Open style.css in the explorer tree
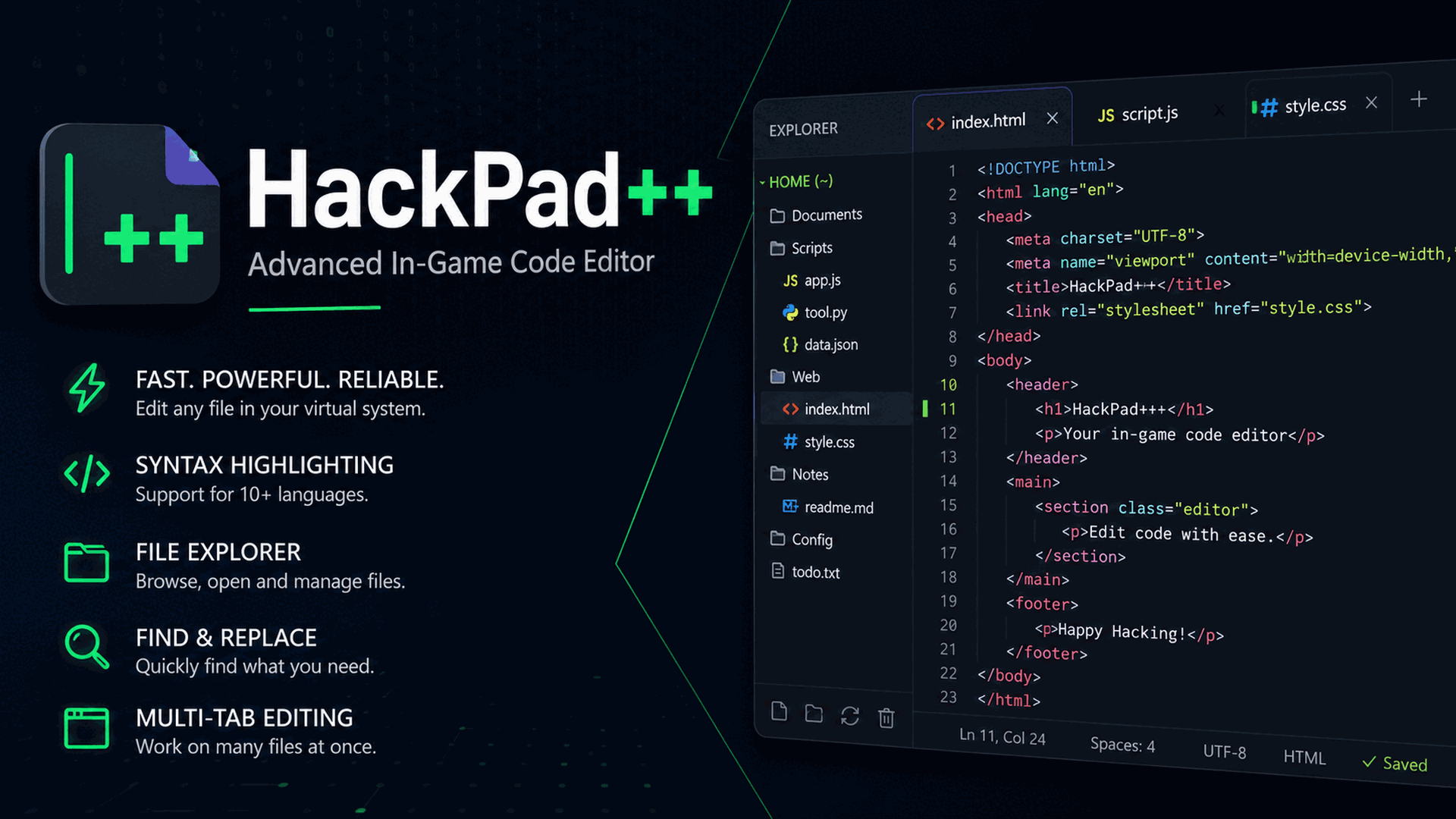1456x819 pixels. pyautogui.click(x=819, y=442)
